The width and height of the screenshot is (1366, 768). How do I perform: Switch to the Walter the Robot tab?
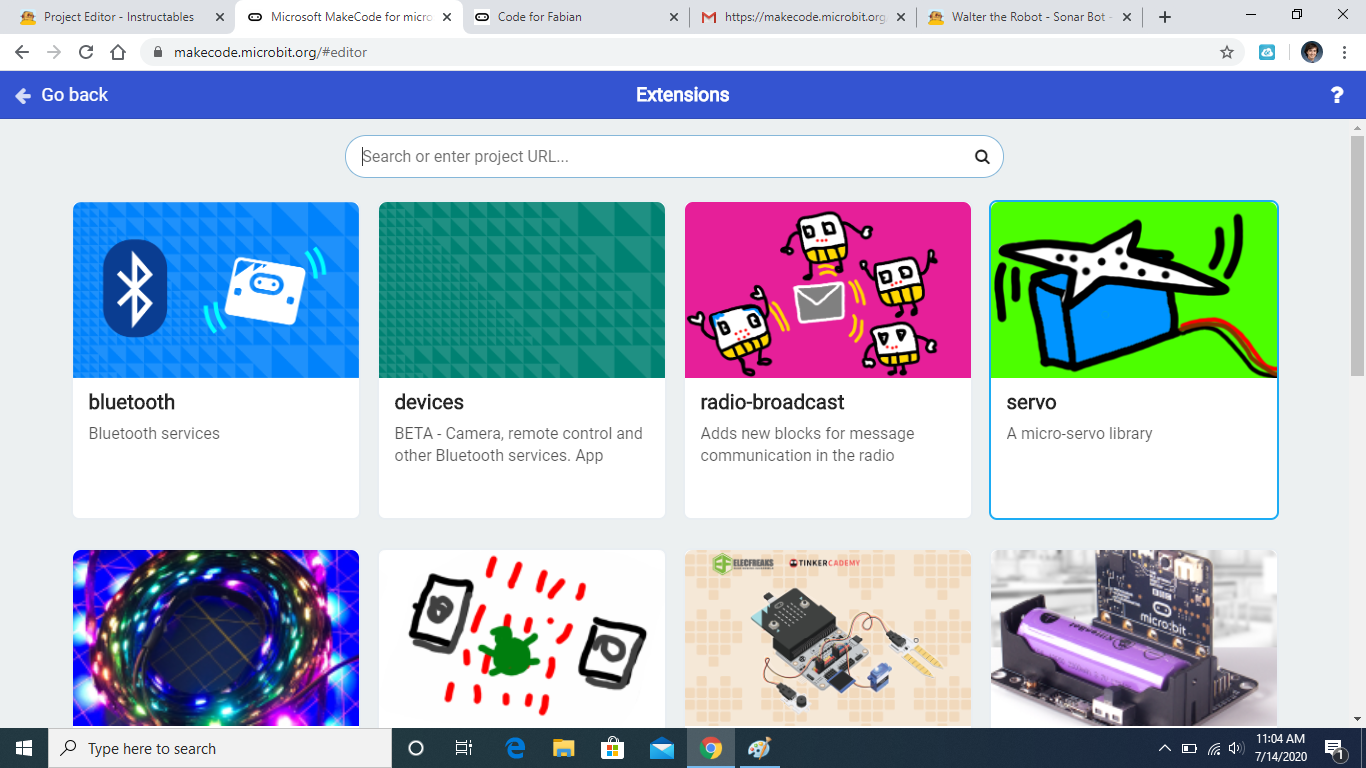pos(1030,17)
